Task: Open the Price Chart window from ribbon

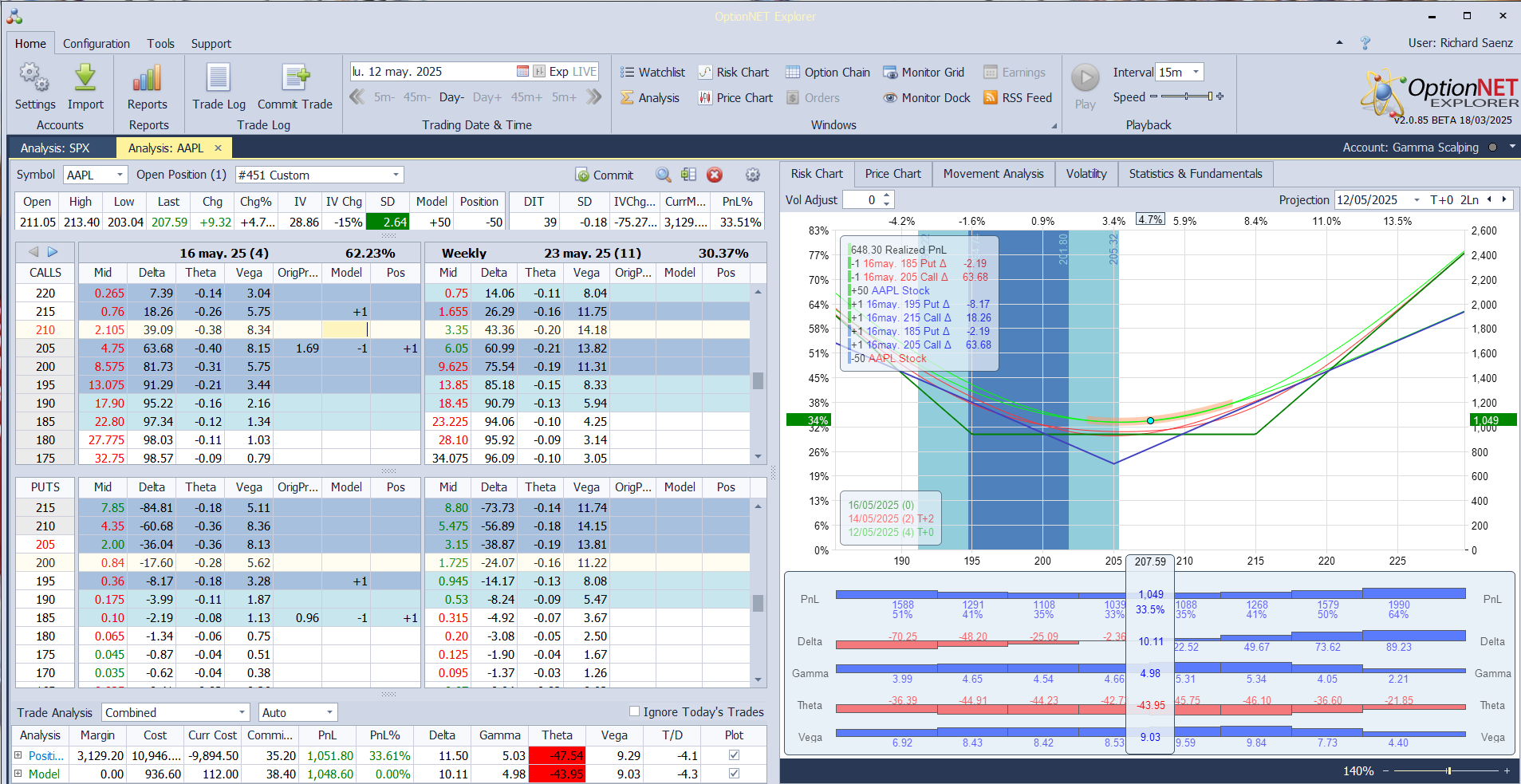Action: coord(735,97)
